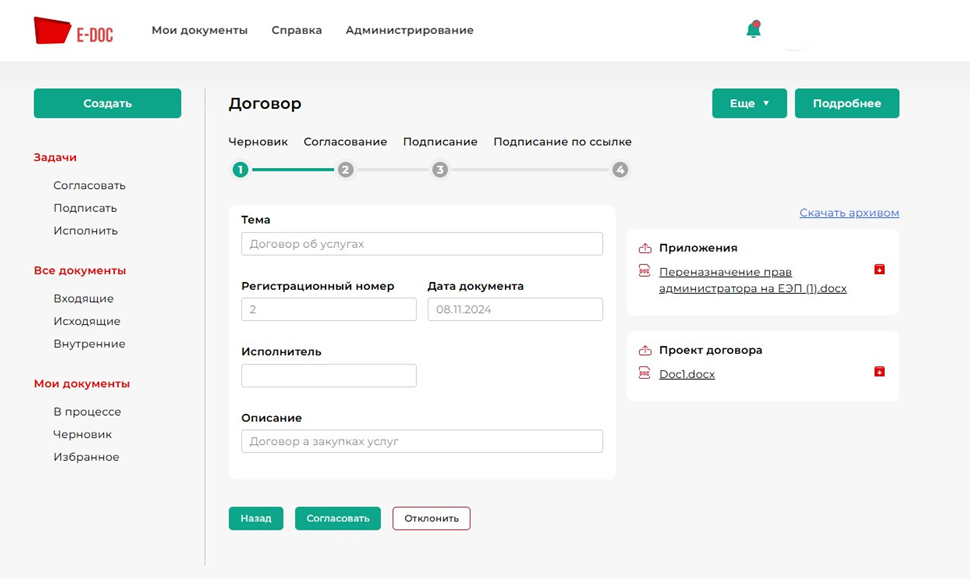The height and width of the screenshot is (579, 970).
Task: Click the Тема input field
Action: pos(422,244)
